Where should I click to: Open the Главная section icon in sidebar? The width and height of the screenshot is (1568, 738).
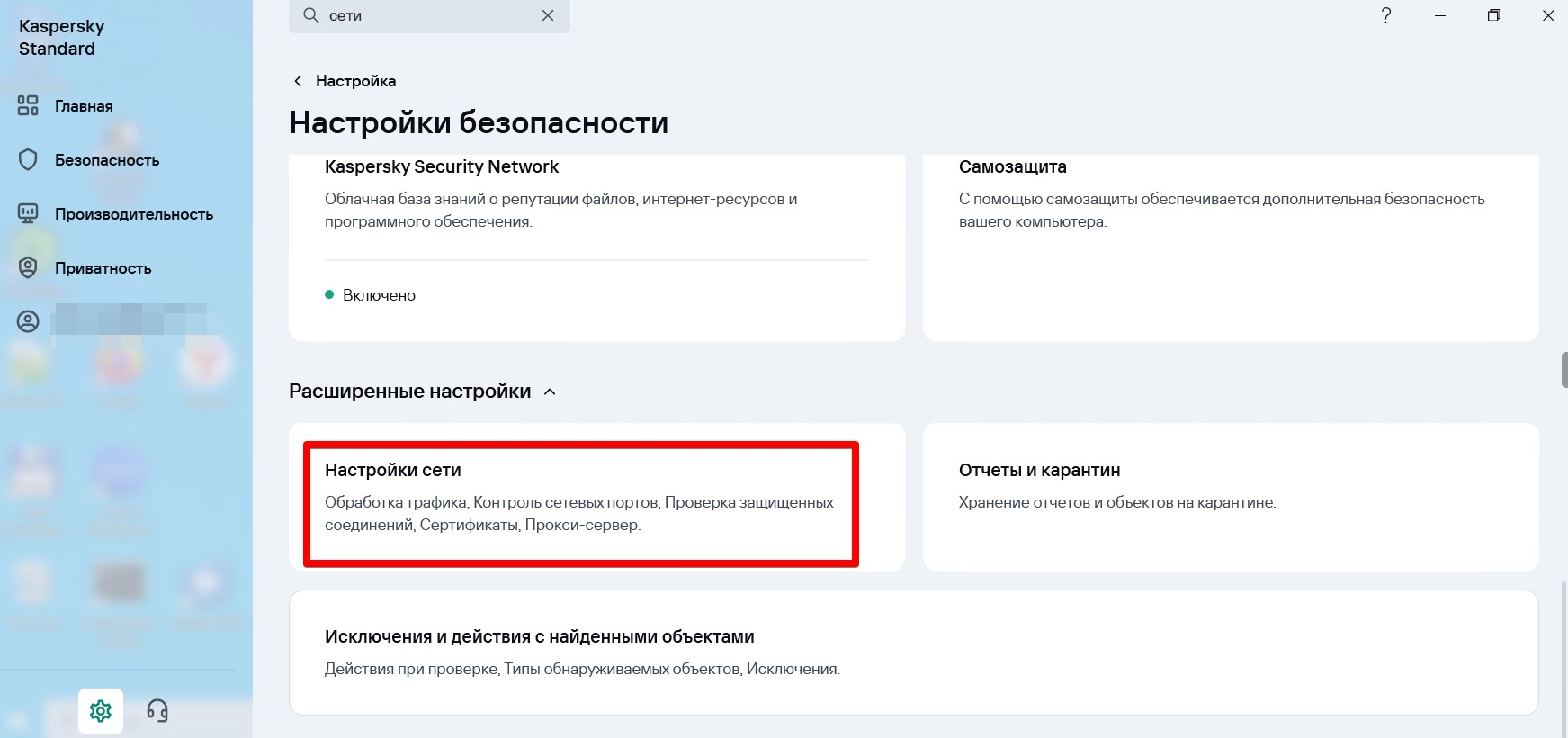(x=28, y=106)
